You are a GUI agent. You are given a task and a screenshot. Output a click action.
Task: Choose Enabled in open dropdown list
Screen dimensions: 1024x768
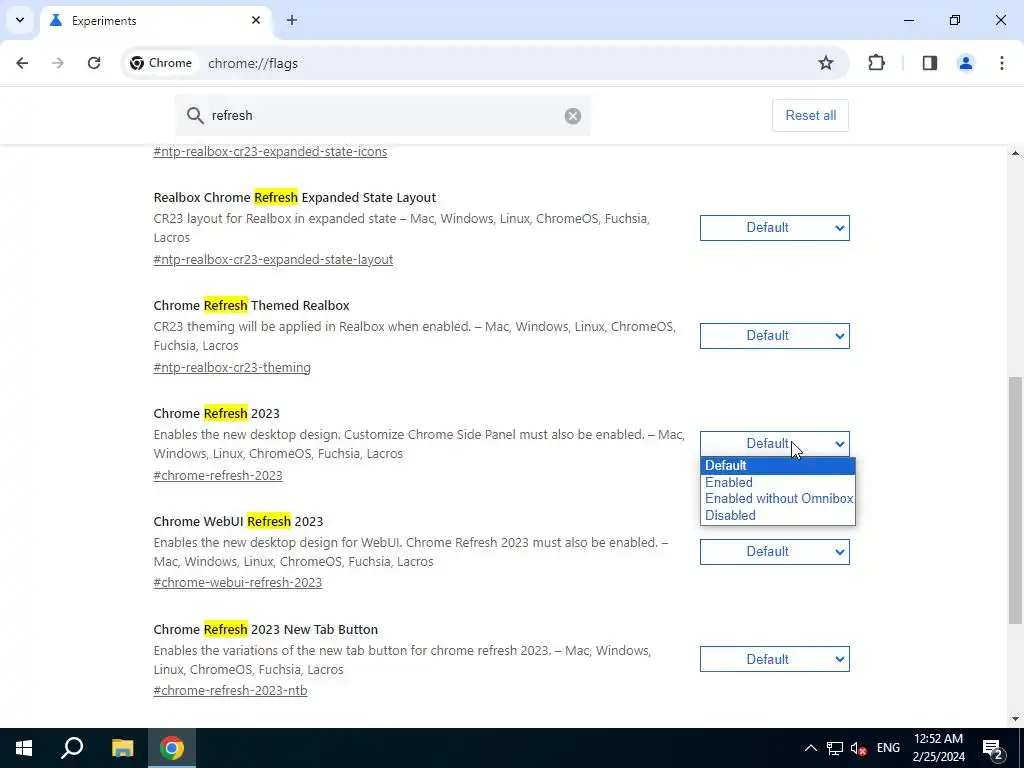pos(777,483)
